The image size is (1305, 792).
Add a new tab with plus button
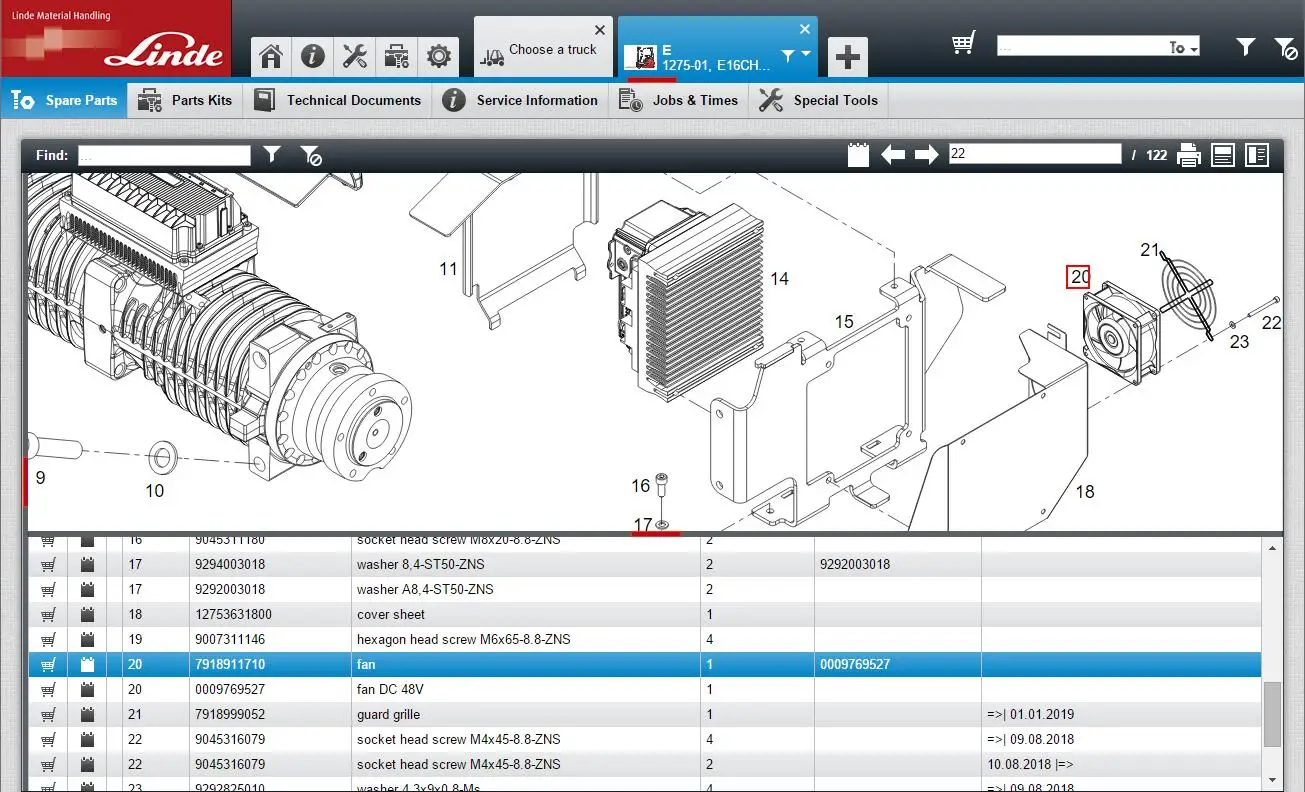tap(848, 57)
